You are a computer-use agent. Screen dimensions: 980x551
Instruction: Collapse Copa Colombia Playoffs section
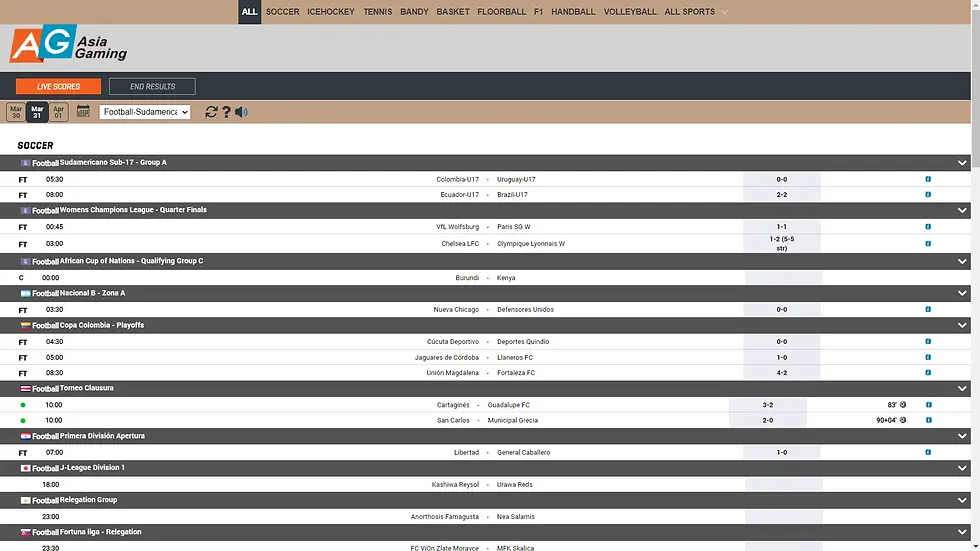pos(962,325)
